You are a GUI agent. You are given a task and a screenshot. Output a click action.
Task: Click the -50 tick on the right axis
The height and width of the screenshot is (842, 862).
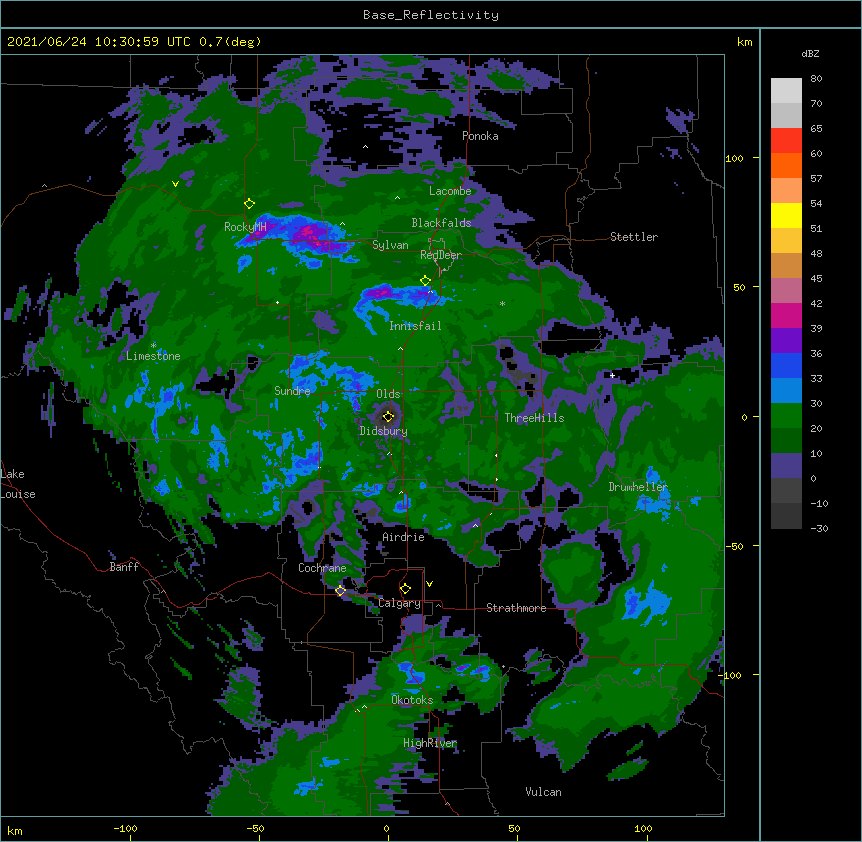(734, 546)
